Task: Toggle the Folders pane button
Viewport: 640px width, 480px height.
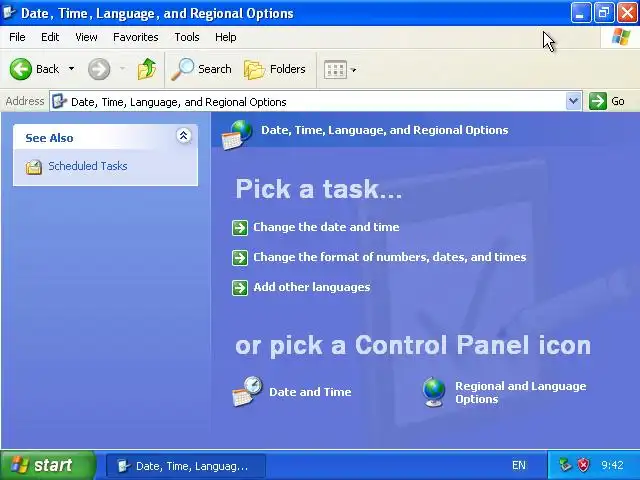Action: pyautogui.click(x=274, y=69)
